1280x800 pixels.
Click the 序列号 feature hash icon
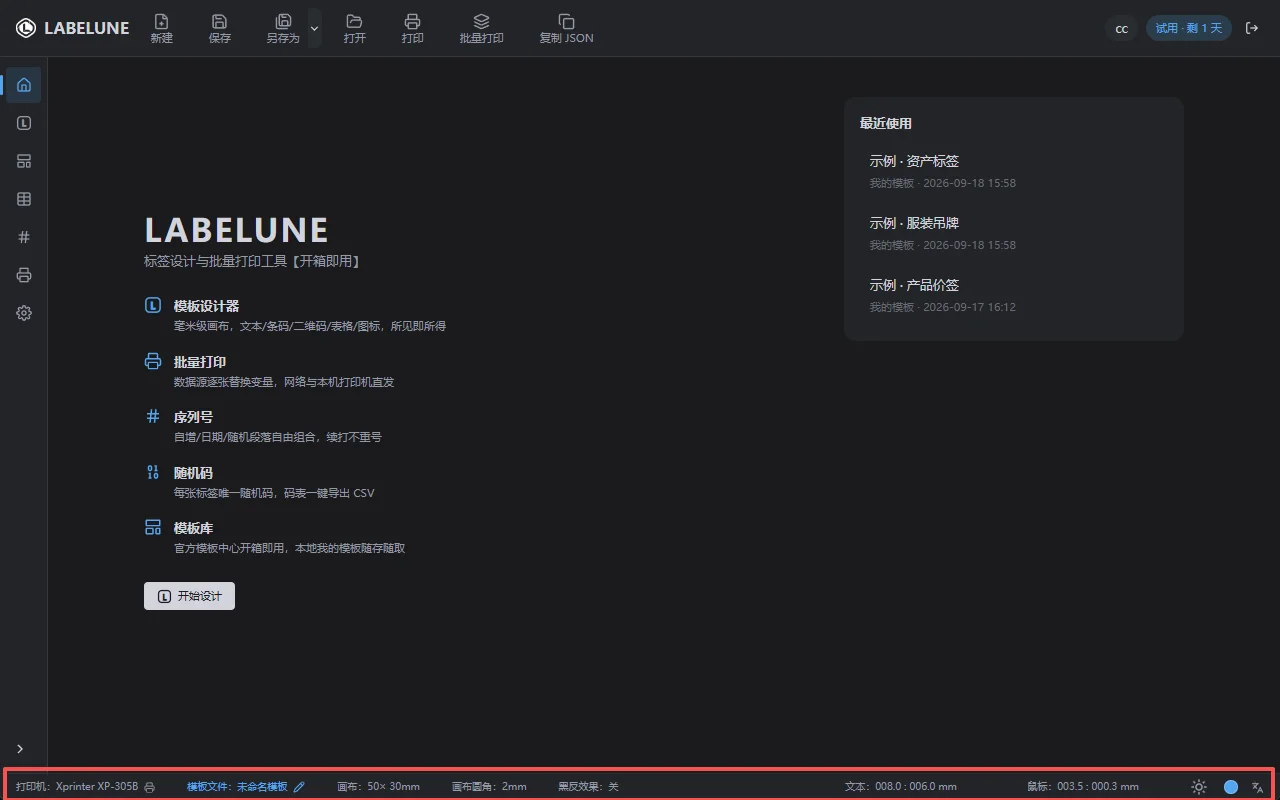[153, 416]
